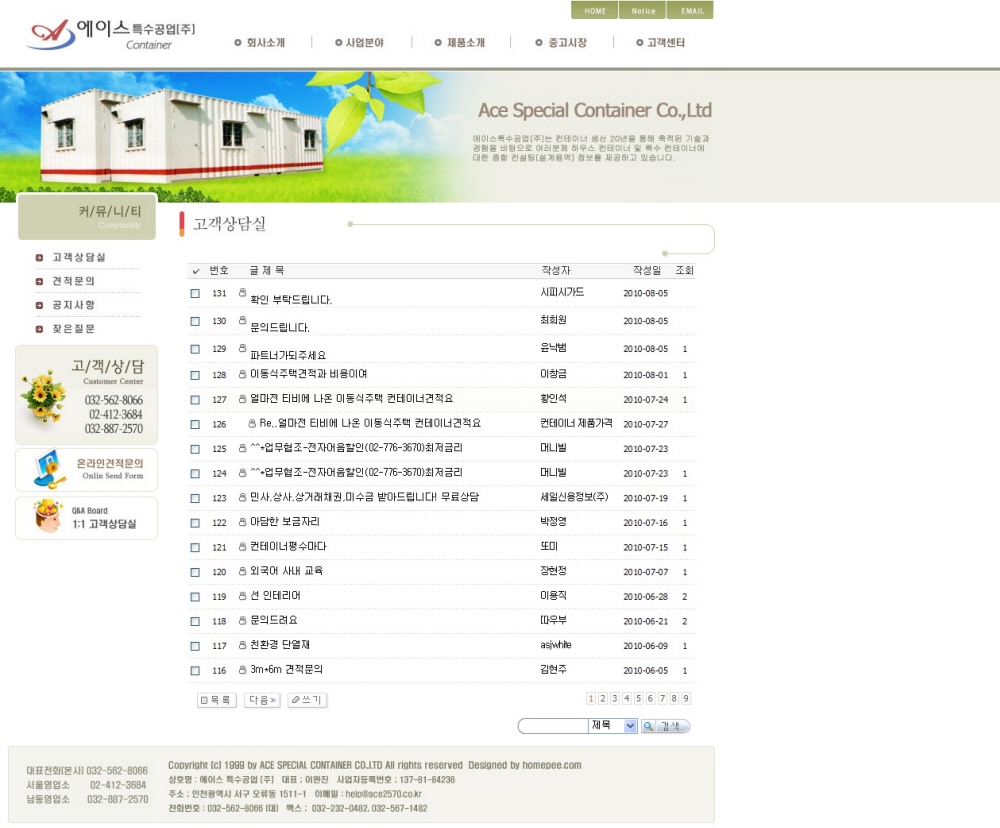
Task: Open the 회사소개 menu item
Action: [260, 42]
